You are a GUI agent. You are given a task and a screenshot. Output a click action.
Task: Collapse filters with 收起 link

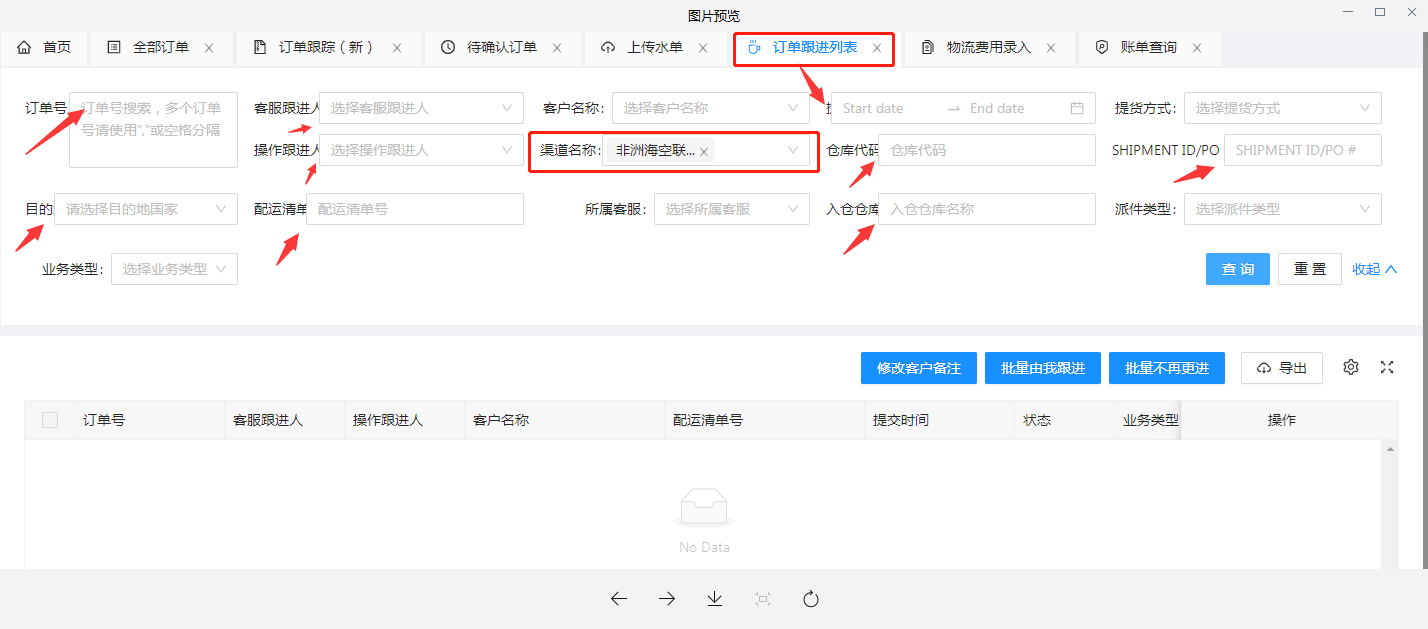(x=1374, y=269)
